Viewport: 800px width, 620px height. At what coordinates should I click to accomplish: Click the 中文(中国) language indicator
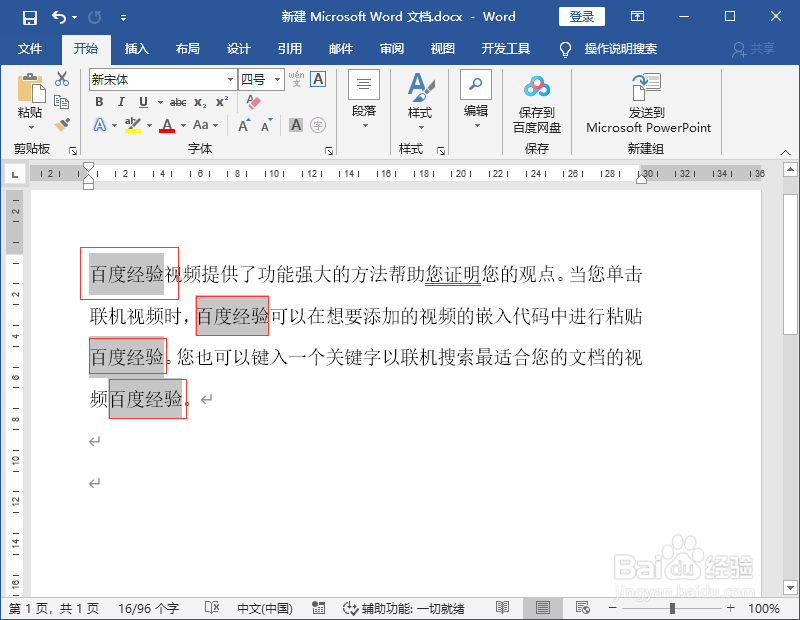click(265, 608)
